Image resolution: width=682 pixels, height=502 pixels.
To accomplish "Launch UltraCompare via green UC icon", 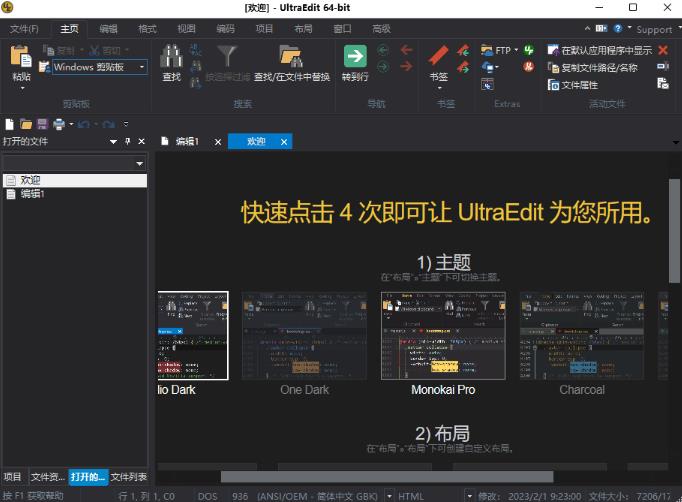I will click(x=528, y=50).
